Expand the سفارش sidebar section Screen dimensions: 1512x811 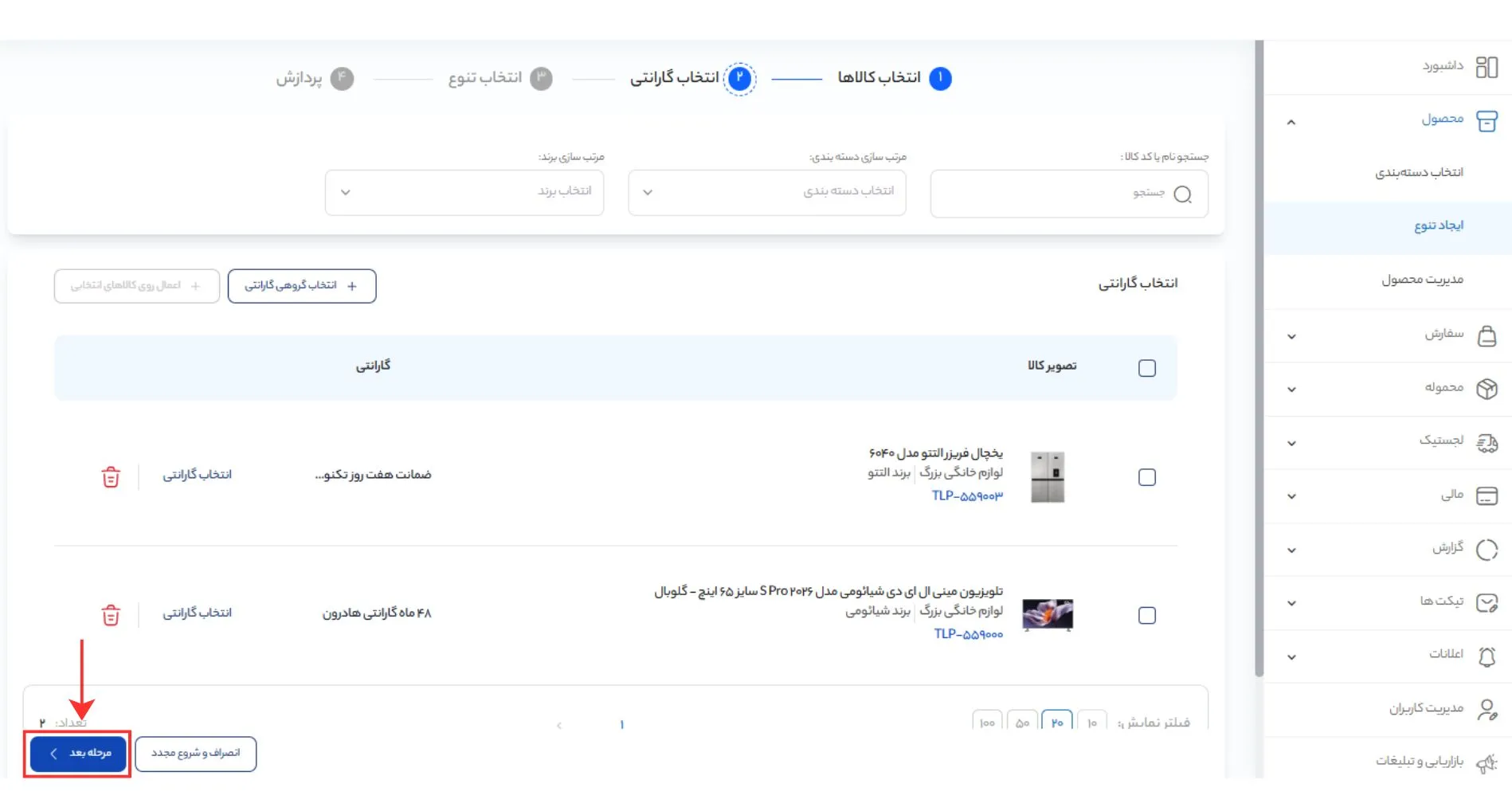click(x=1291, y=336)
